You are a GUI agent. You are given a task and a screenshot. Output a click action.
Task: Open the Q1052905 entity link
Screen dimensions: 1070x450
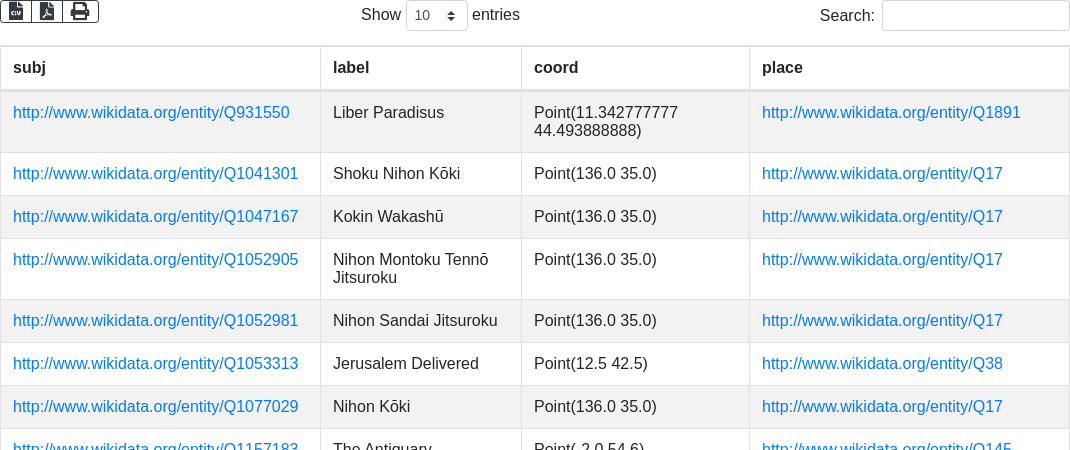[x=156, y=260]
